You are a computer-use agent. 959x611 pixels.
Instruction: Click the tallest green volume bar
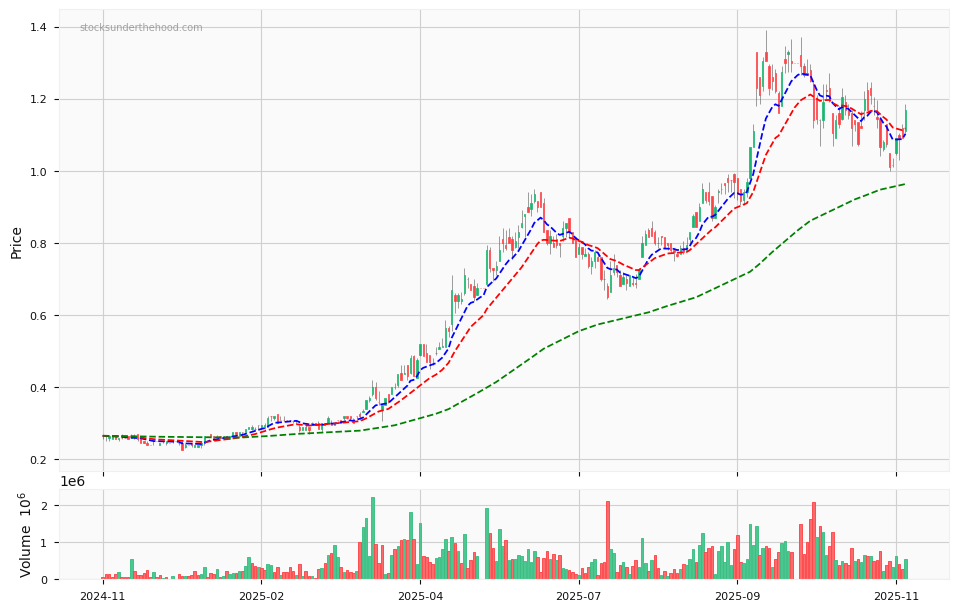tap(372, 520)
